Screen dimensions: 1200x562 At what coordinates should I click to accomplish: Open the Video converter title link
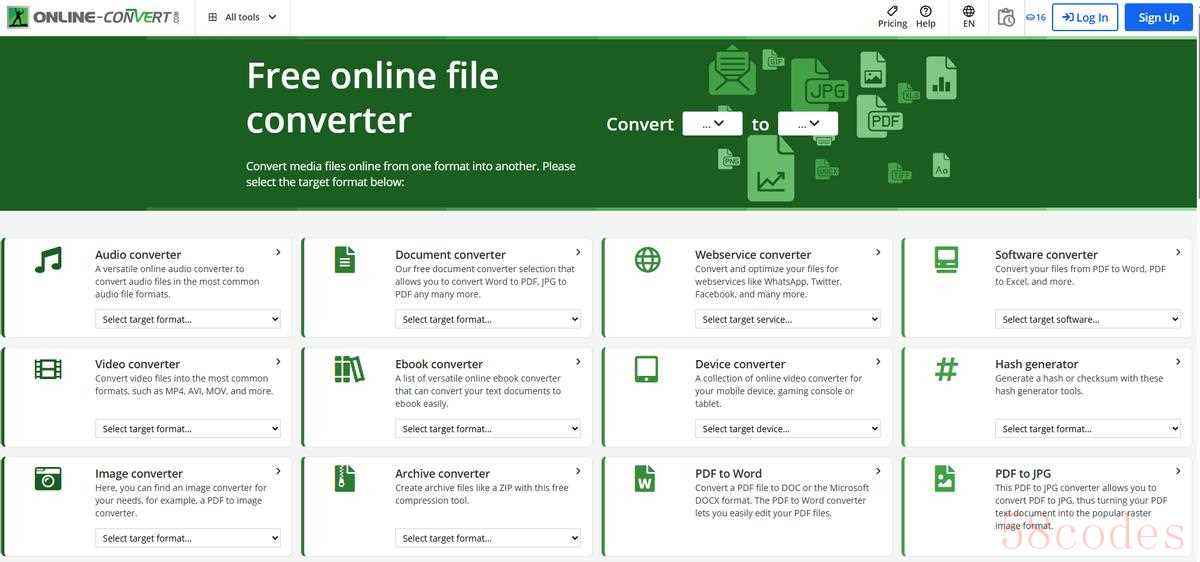tap(138, 364)
